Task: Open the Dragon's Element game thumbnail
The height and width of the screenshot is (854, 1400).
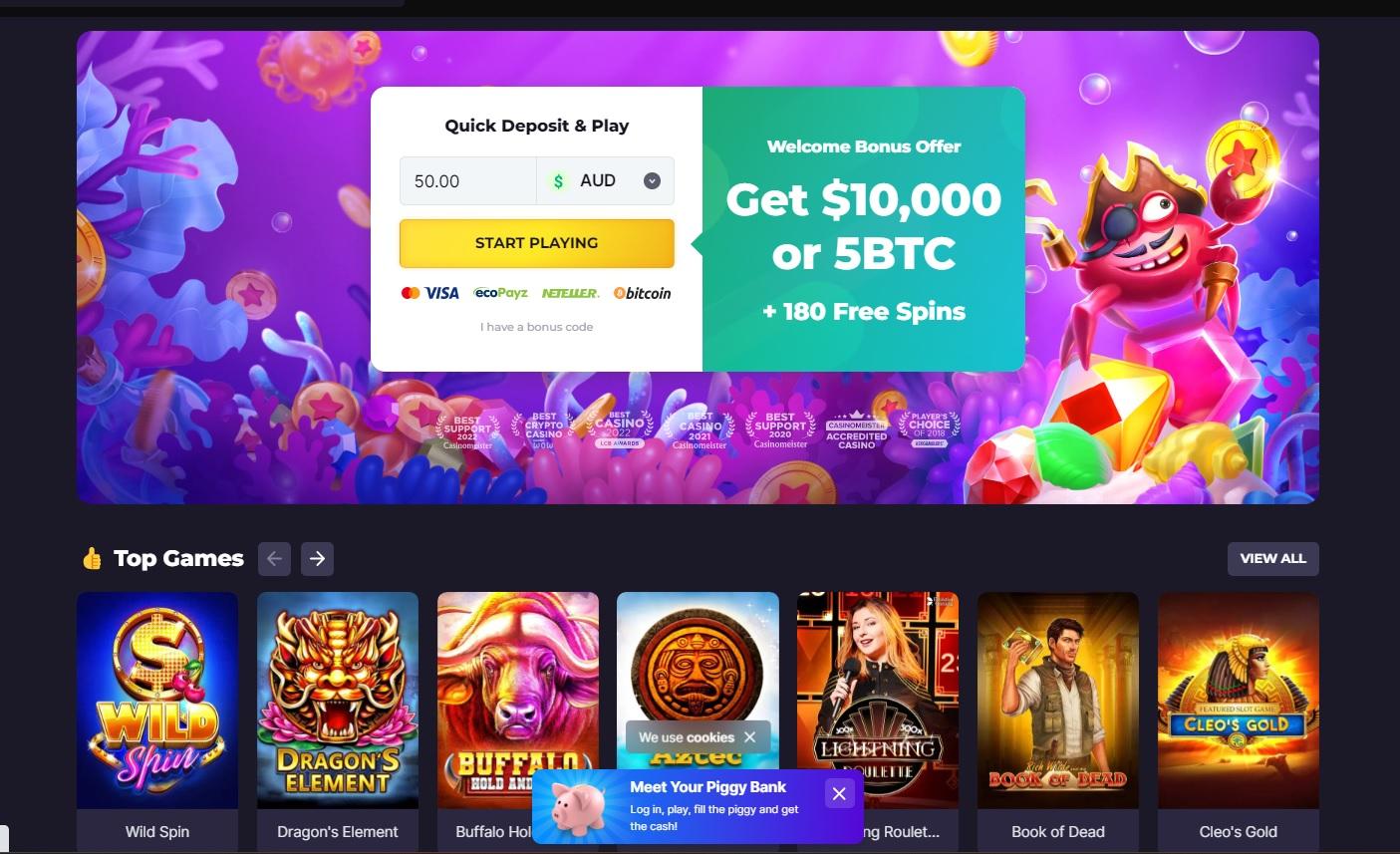Action: click(338, 701)
